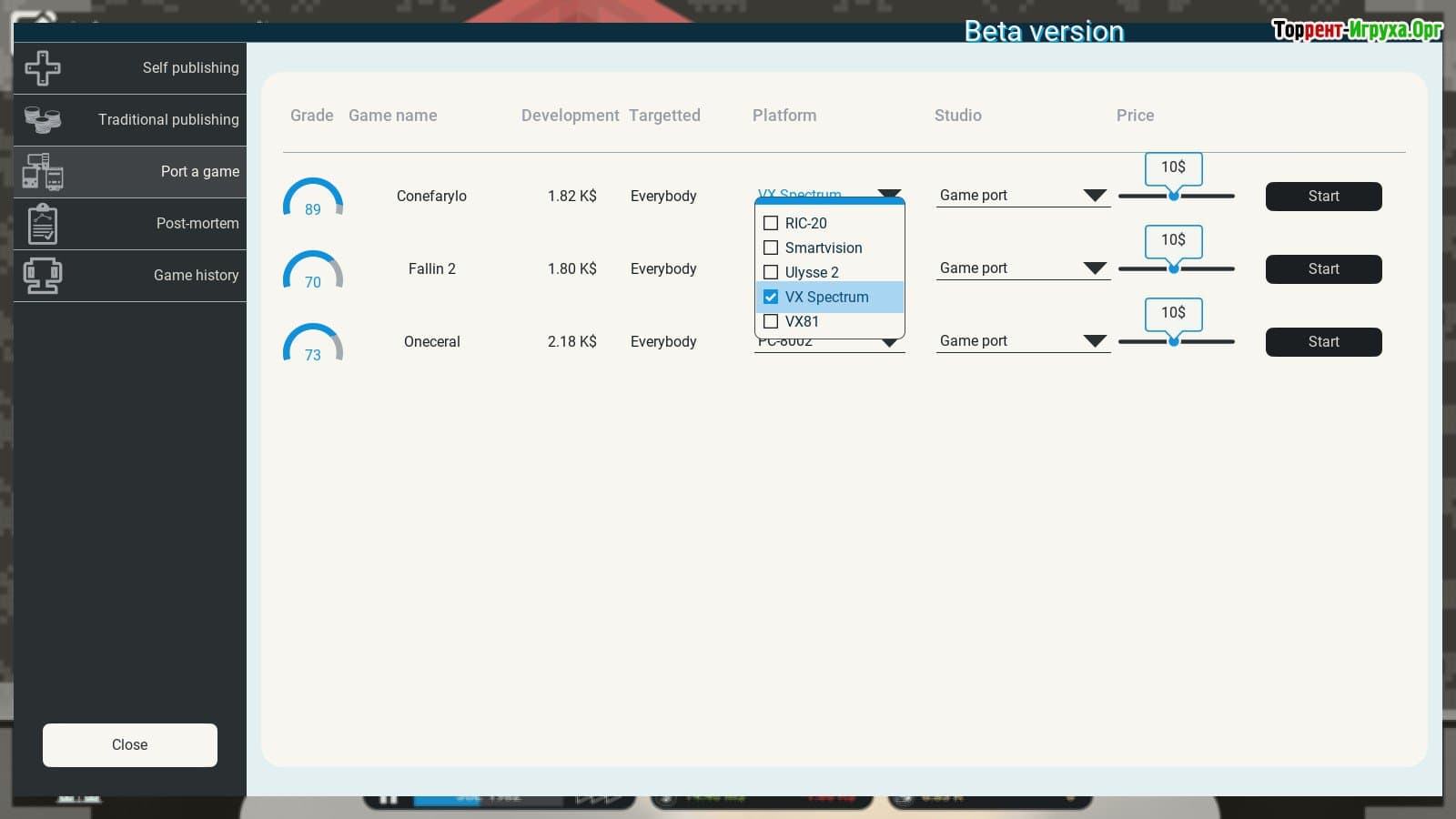Image resolution: width=1456 pixels, height=819 pixels.
Task: Open the Game history menu section
Action: pos(196,276)
